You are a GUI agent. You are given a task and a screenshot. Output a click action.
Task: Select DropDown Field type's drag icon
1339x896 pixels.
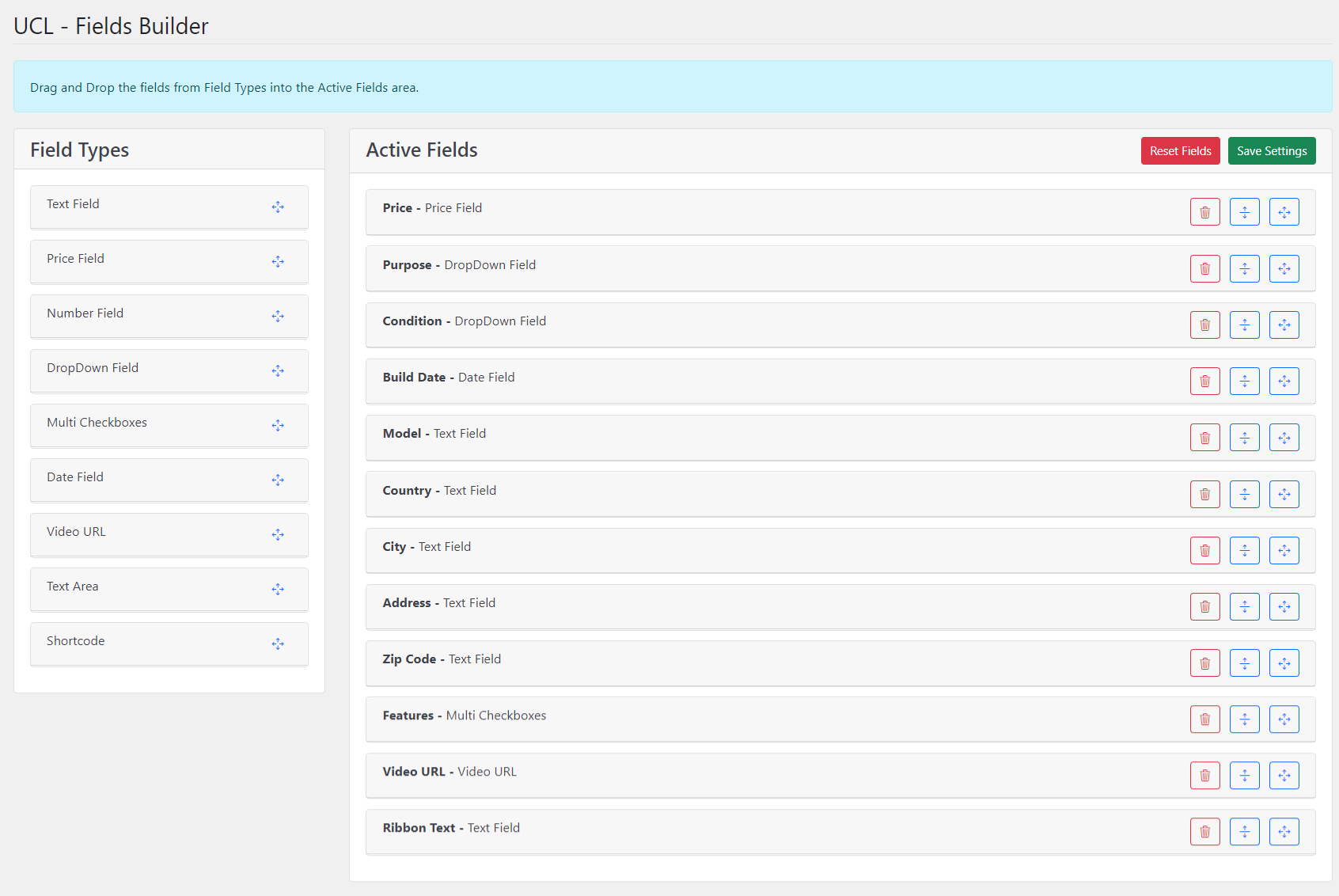(x=278, y=370)
